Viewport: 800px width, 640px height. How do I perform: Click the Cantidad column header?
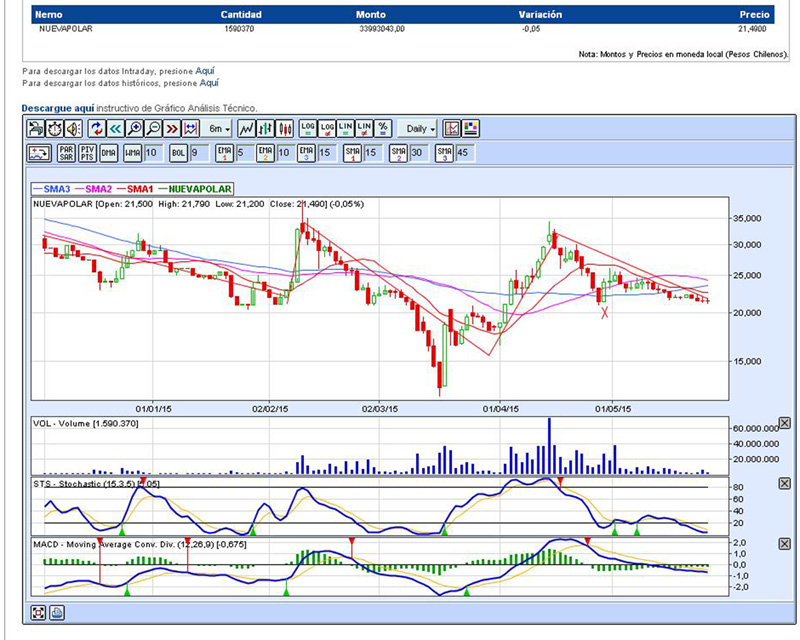coord(241,15)
